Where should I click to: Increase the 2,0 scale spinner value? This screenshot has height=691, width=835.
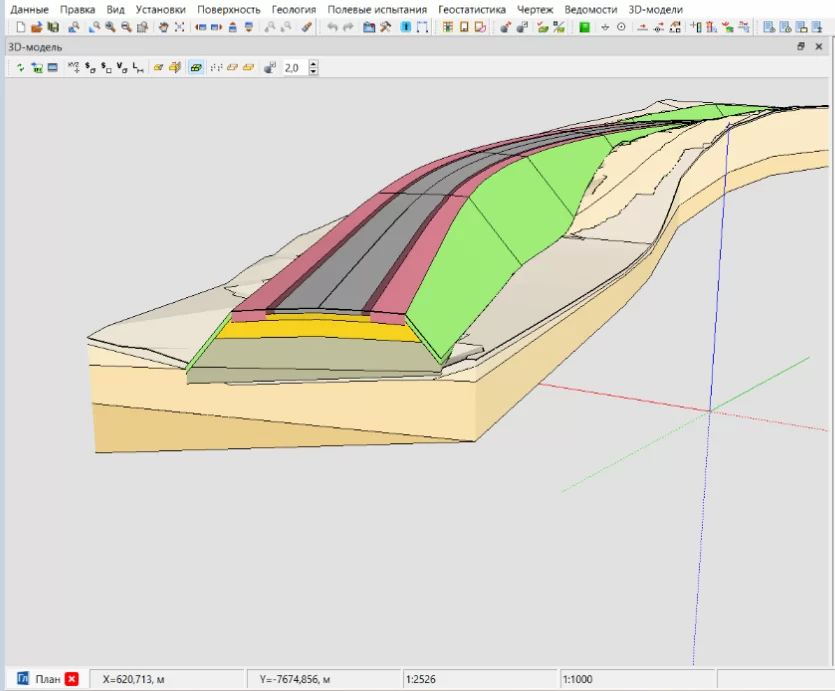point(313,64)
